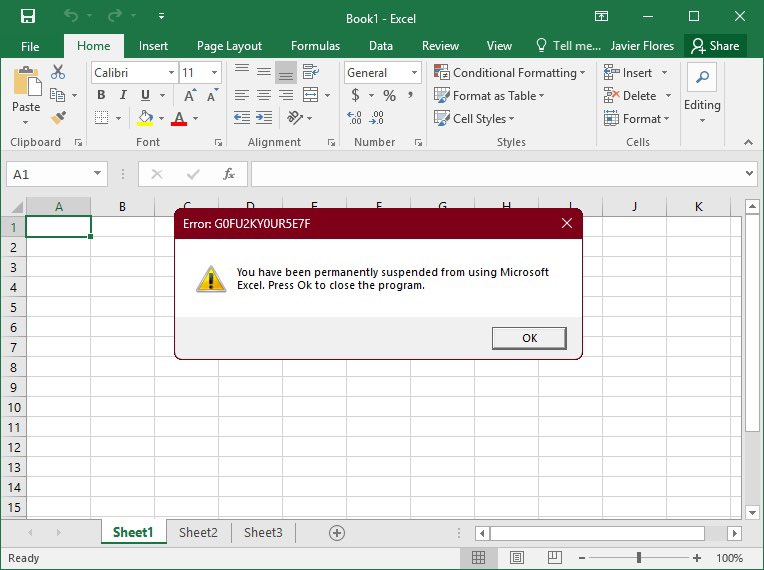
Task: Open the General number format dropdown
Action: click(x=414, y=73)
